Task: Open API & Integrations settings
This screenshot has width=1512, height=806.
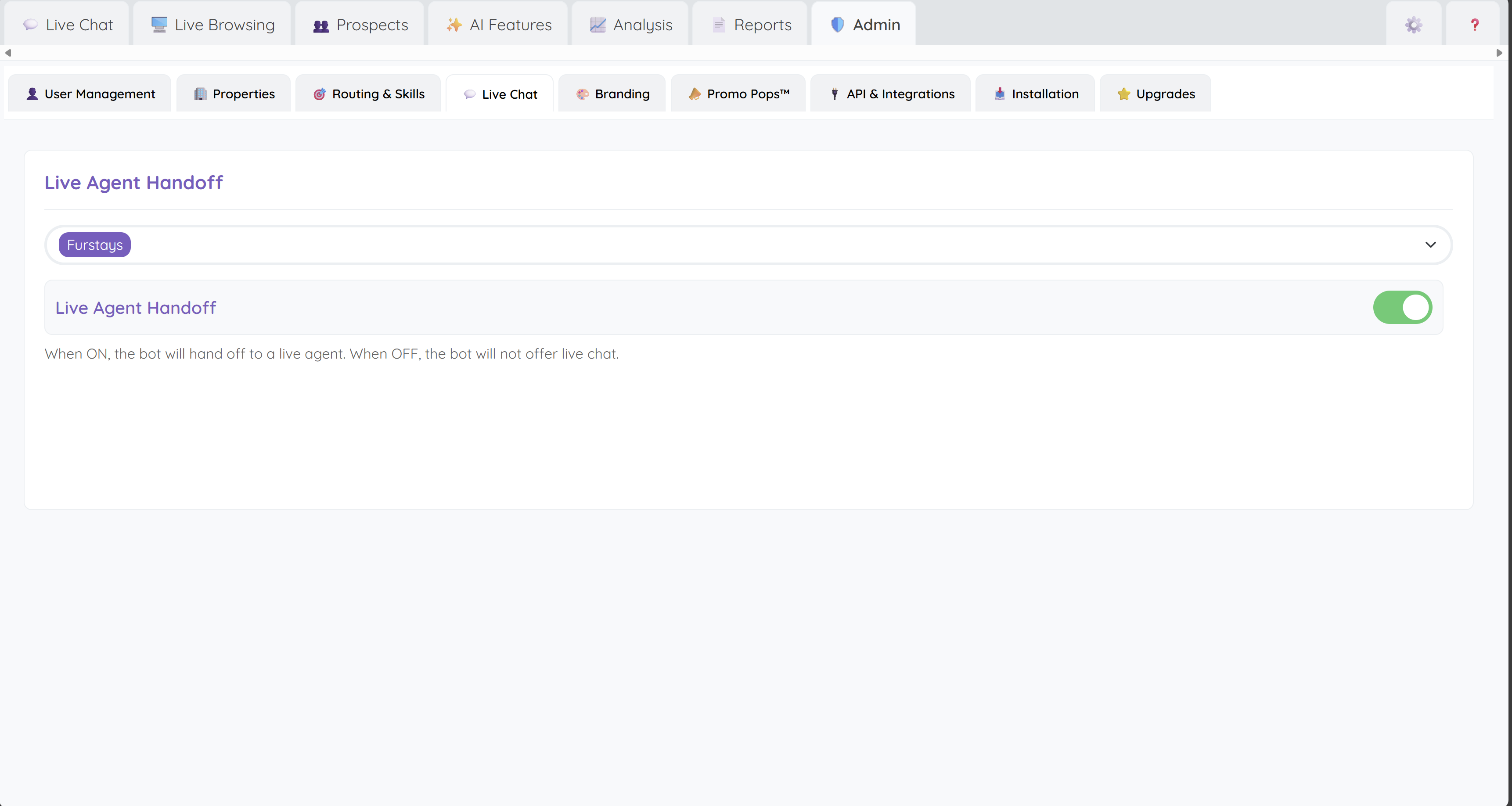Action: (x=890, y=94)
